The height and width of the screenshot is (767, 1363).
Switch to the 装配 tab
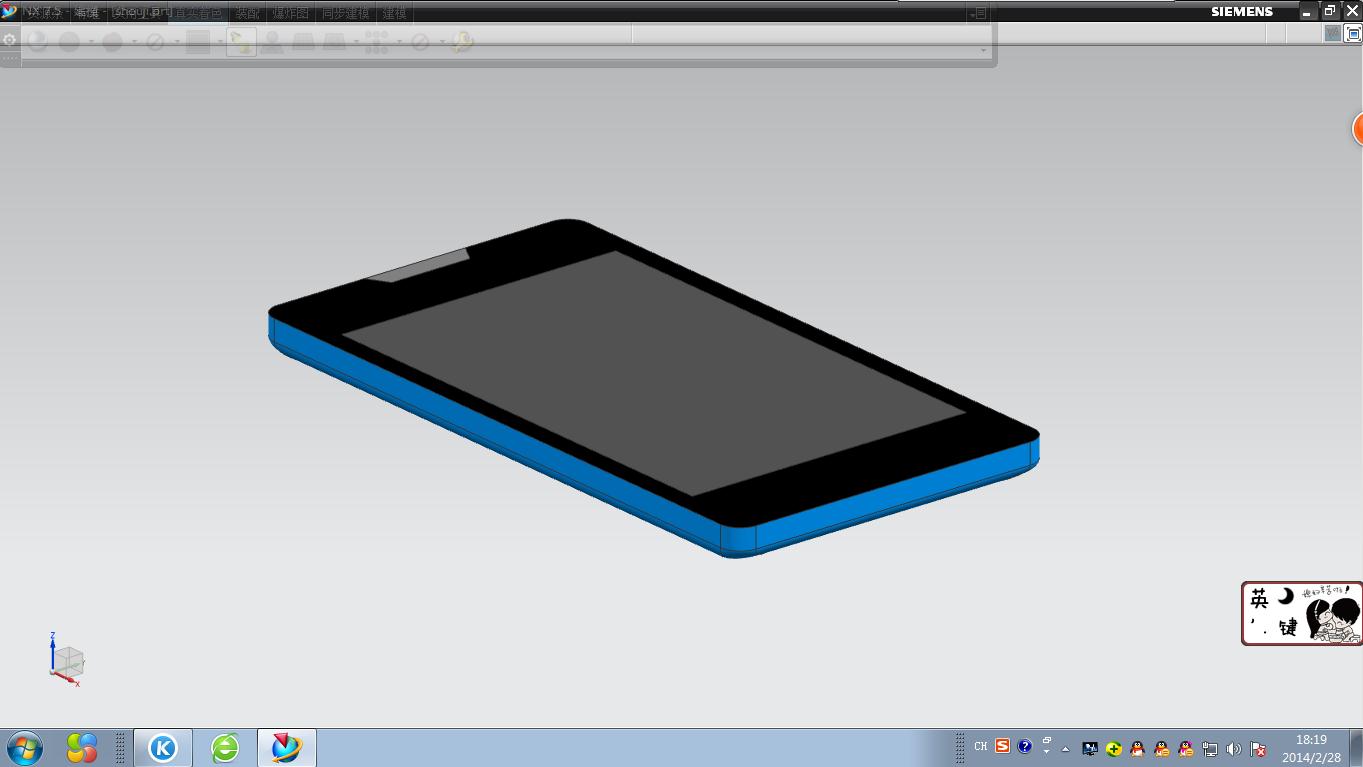pyautogui.click(x=247, y=13)
